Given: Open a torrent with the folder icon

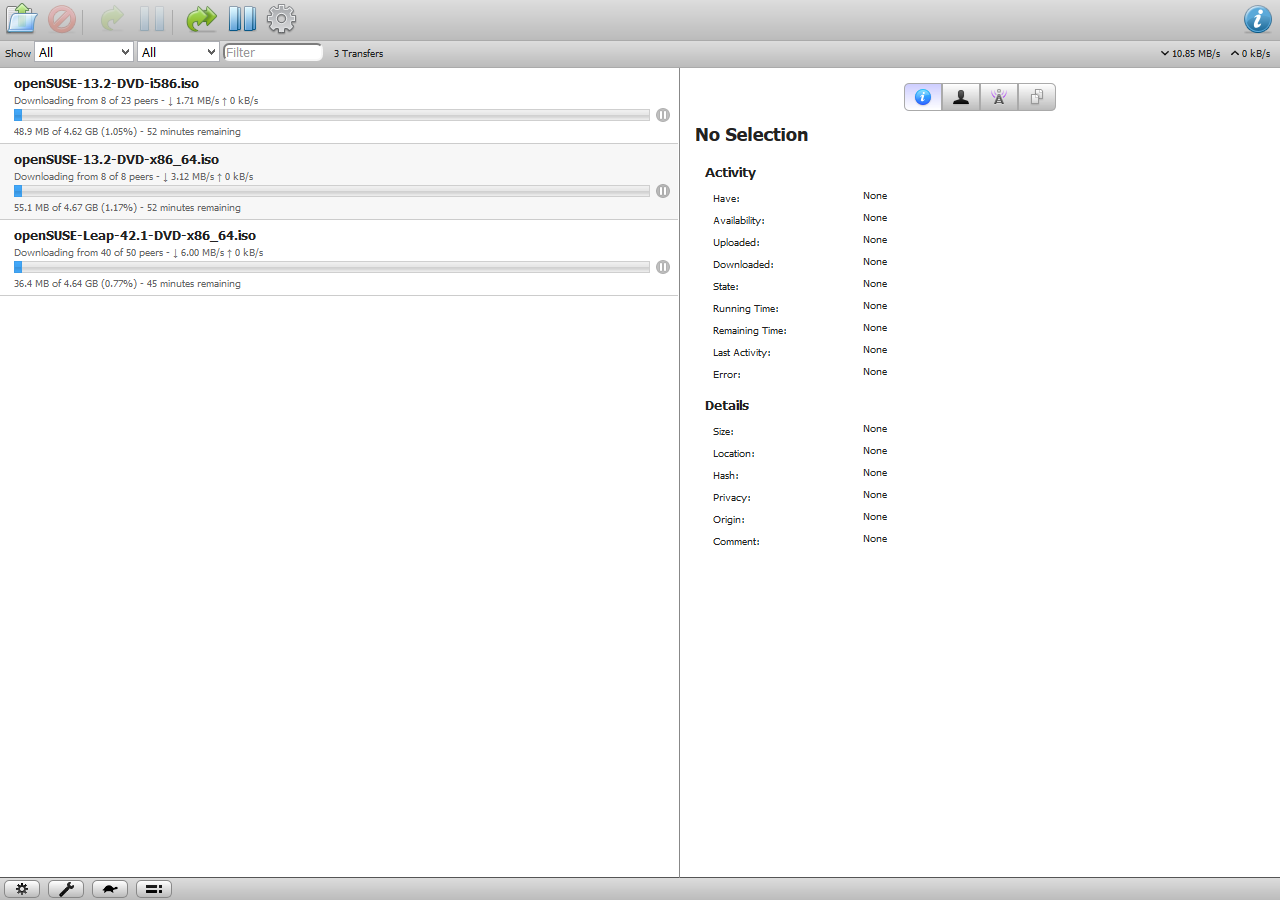Looking at the screenshot, I should 22,19.
